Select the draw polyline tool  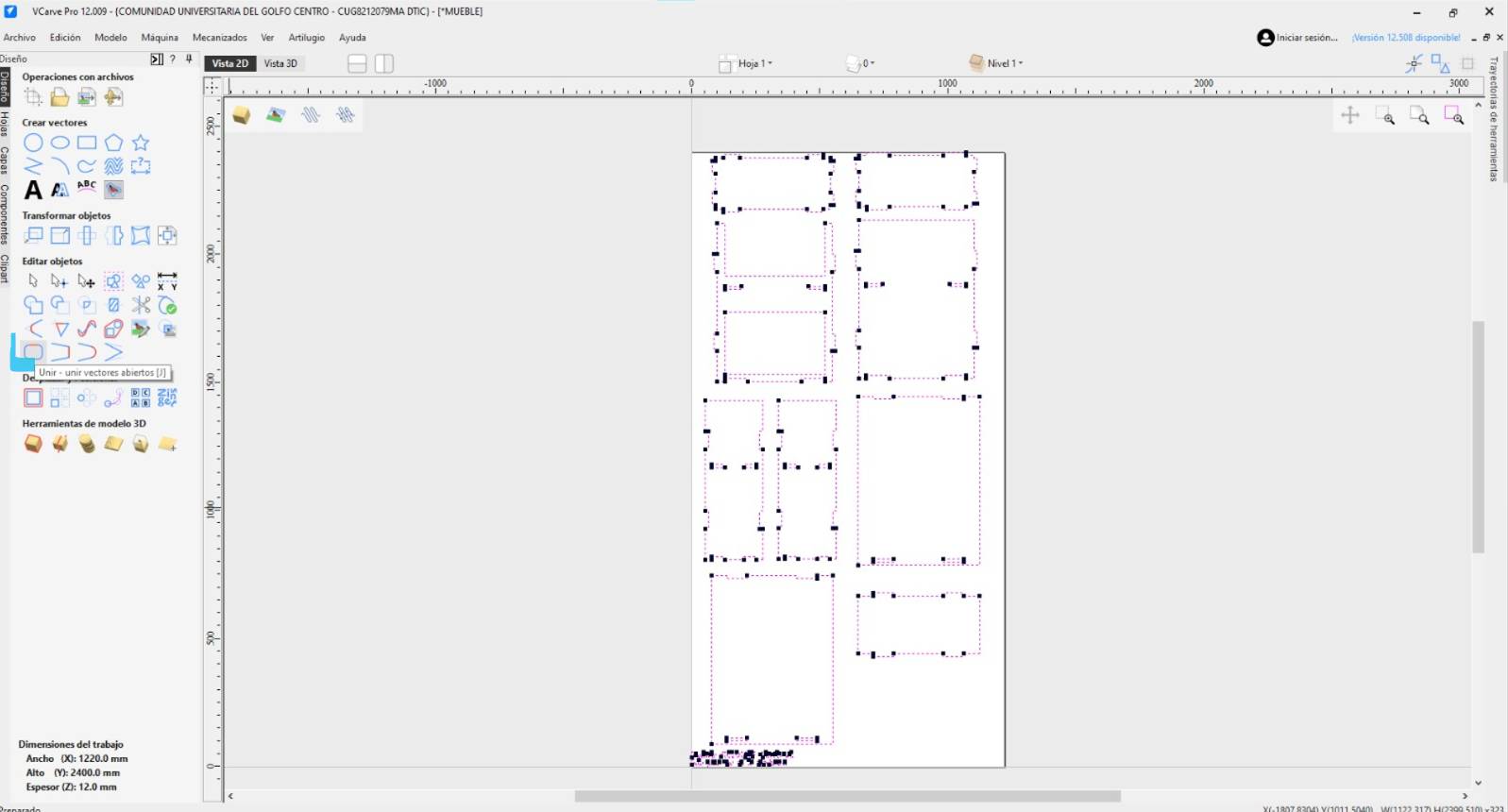[x=33, y=166]
